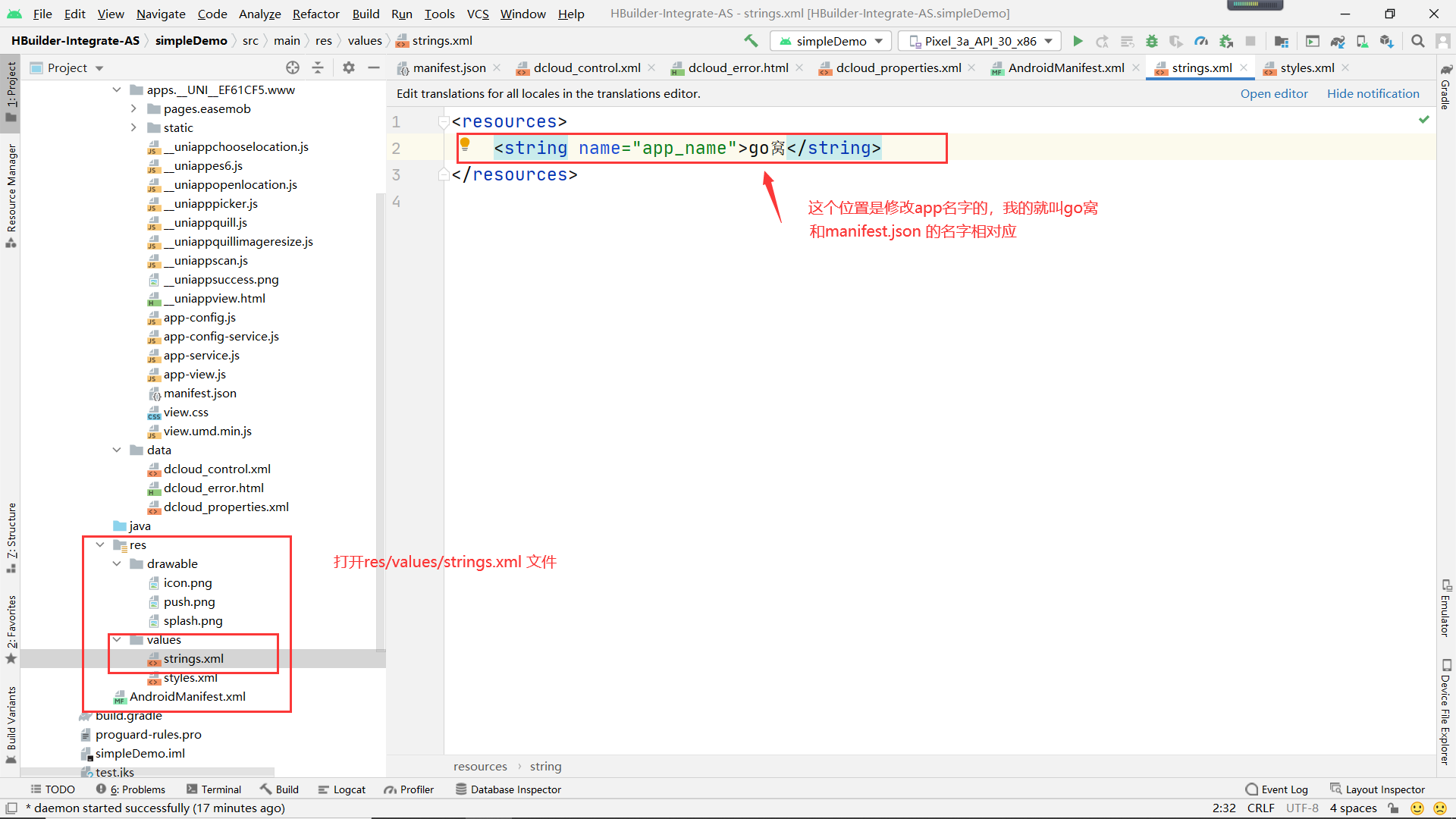This screenshot has height=819, width=1456.
Task: Open the Pixel_3a_API_30_x86 device dropdown
Action: coord(980,41)
